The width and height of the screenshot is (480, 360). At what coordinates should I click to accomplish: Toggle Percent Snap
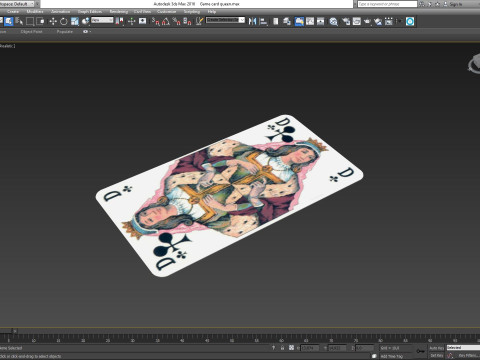[x=177, y=21]
